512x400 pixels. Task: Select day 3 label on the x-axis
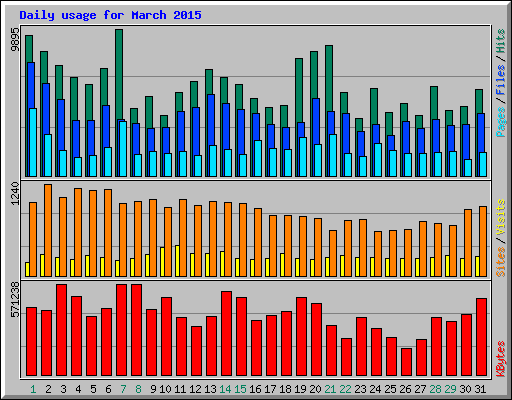[x=63, y=389]
